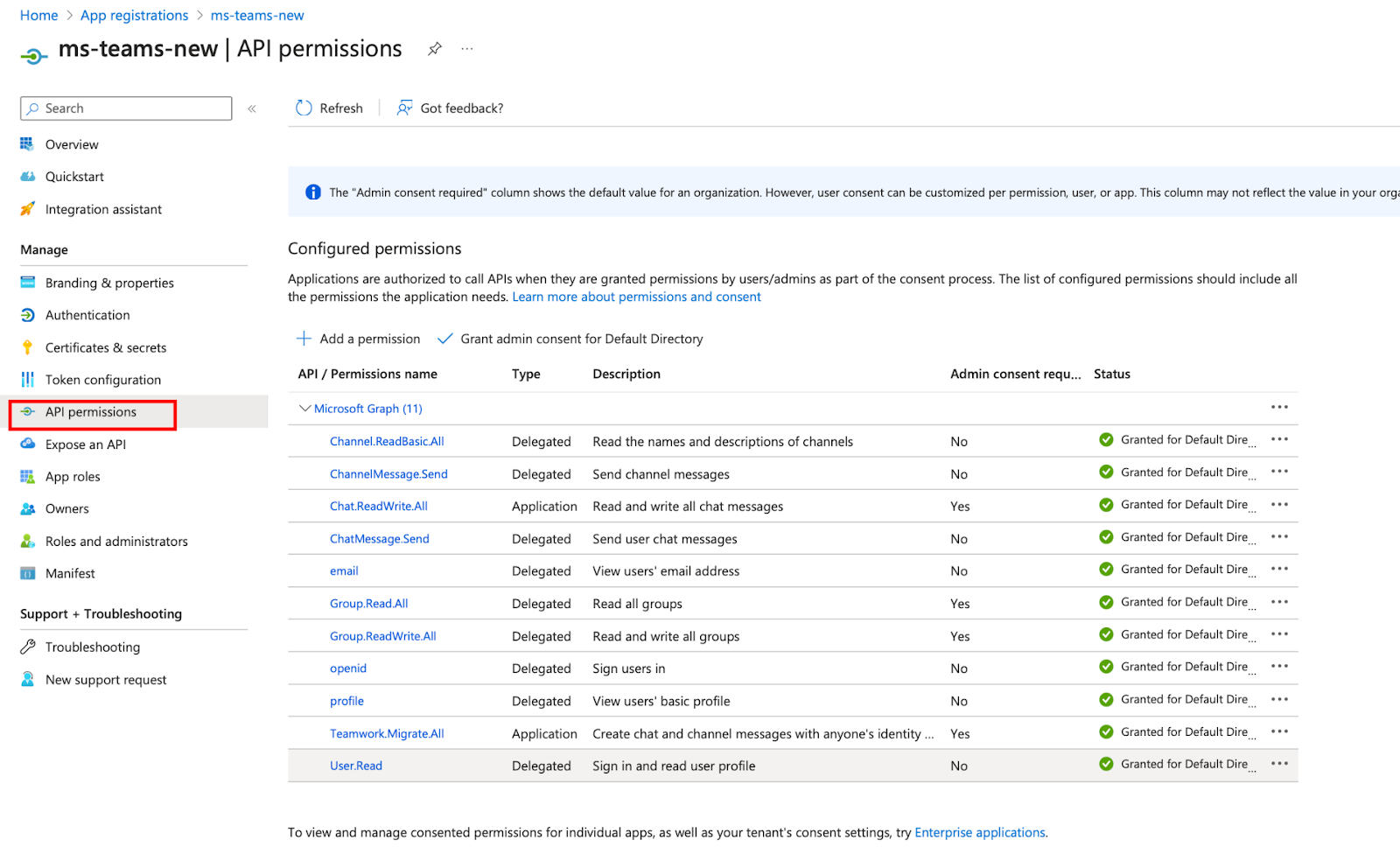Open Token configuration in sidebar
This screenshot has height=861, width=1400.
tap(103, 380)
